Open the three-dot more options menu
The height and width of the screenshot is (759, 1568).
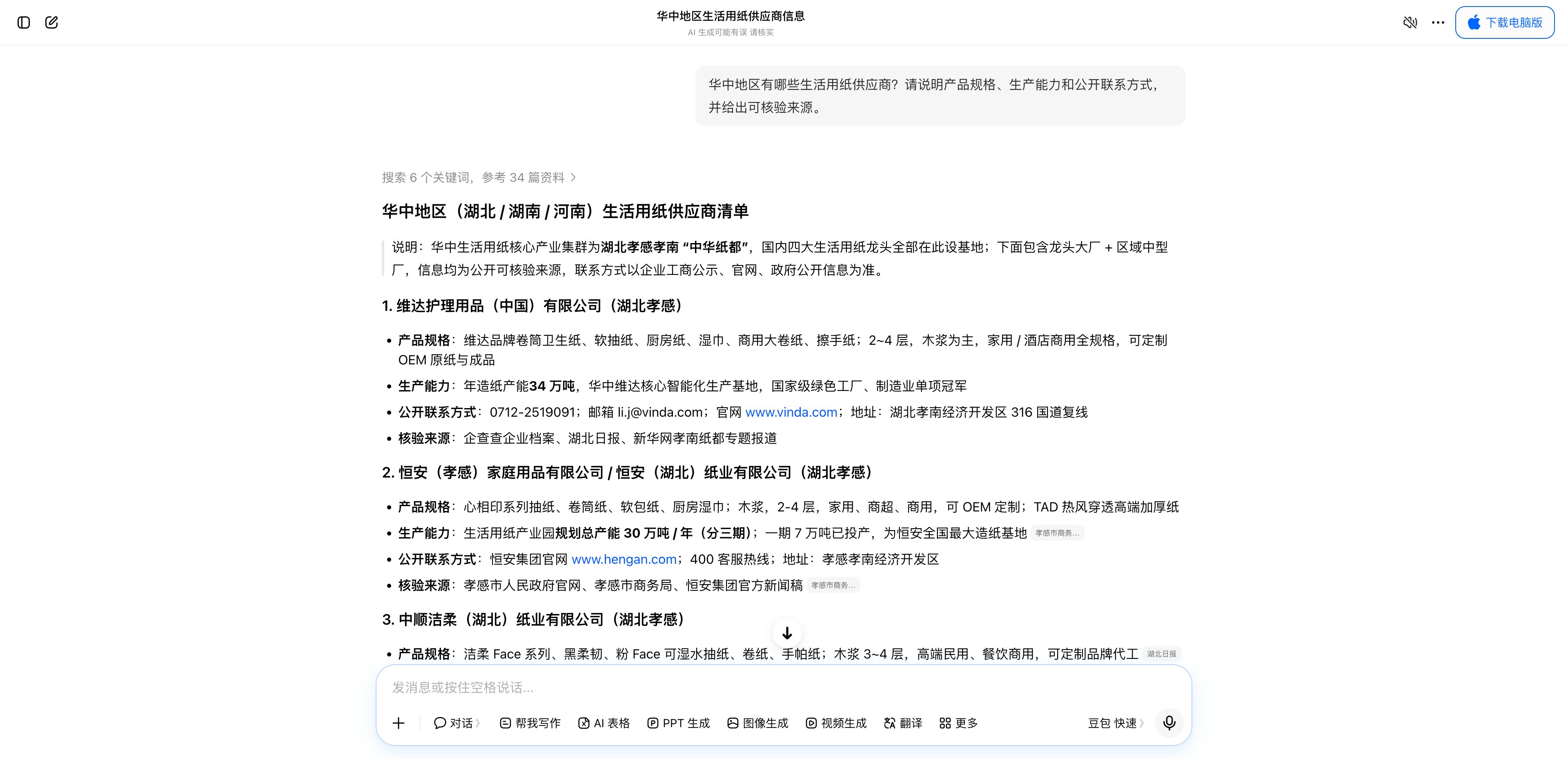[x=1438, y=22]
